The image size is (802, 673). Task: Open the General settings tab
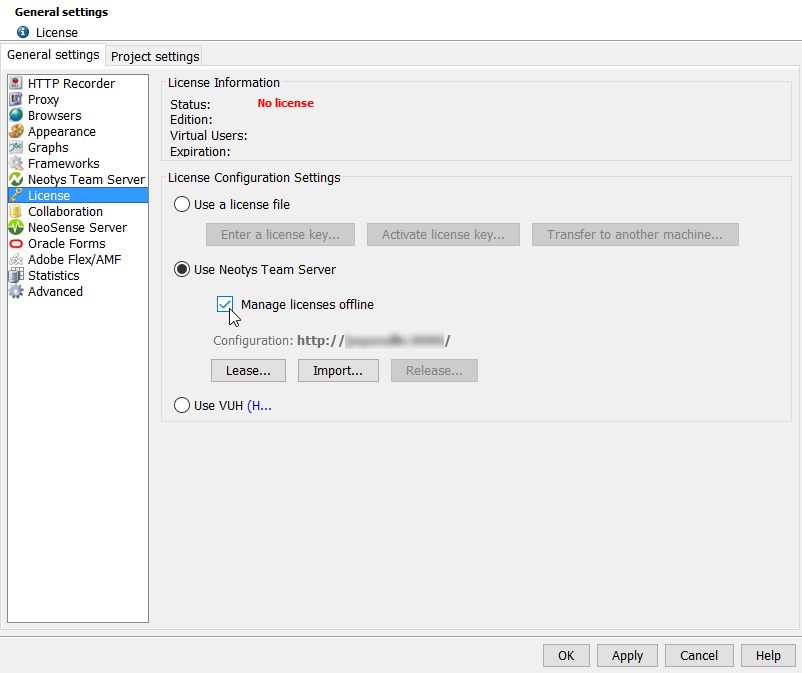click(53, 55)
